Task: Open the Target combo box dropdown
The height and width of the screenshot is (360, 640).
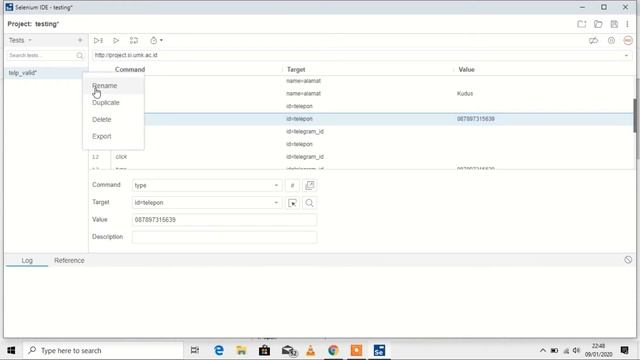Action: click(276, 202)
